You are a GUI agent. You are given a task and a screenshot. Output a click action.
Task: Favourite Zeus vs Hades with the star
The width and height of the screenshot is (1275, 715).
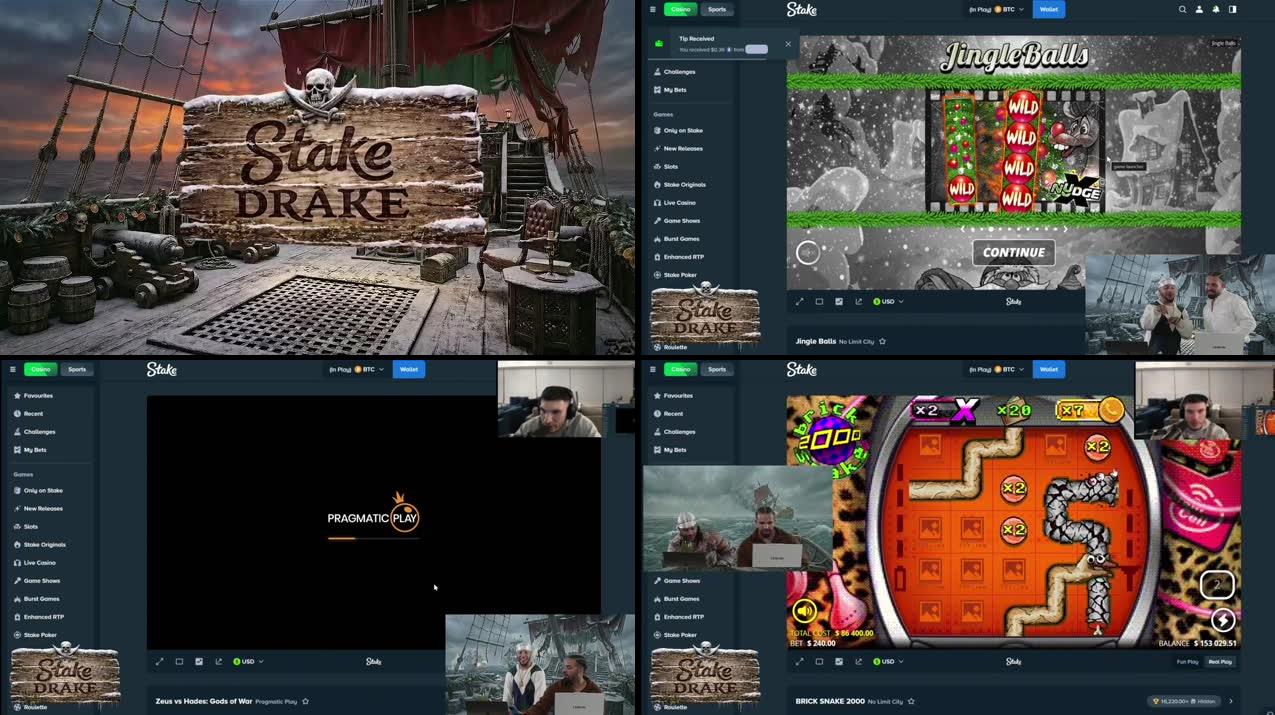click(305, 701)
